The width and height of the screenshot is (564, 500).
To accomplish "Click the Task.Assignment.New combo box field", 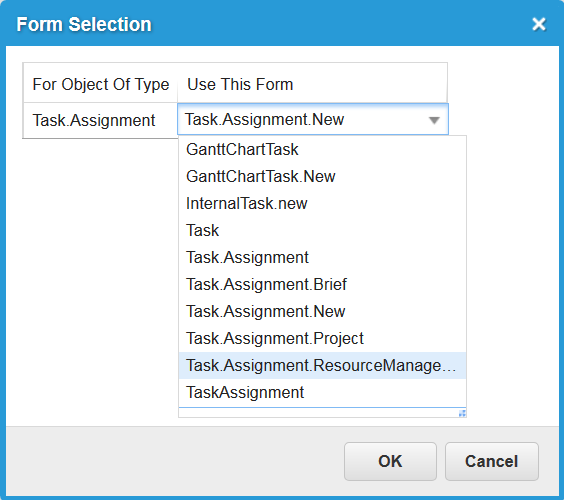I will coord(313,119).
